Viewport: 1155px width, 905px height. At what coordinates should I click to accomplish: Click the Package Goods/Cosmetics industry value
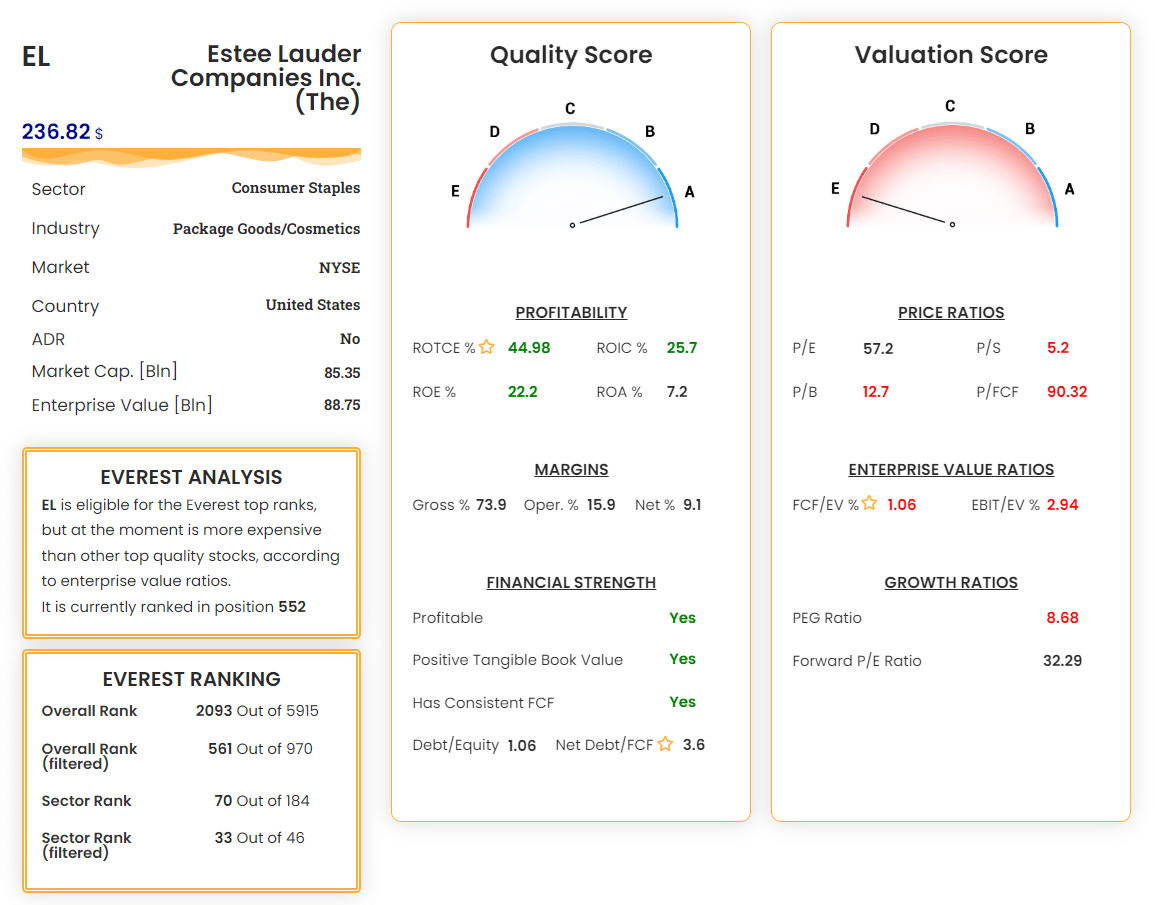click(x=266, y=229)
